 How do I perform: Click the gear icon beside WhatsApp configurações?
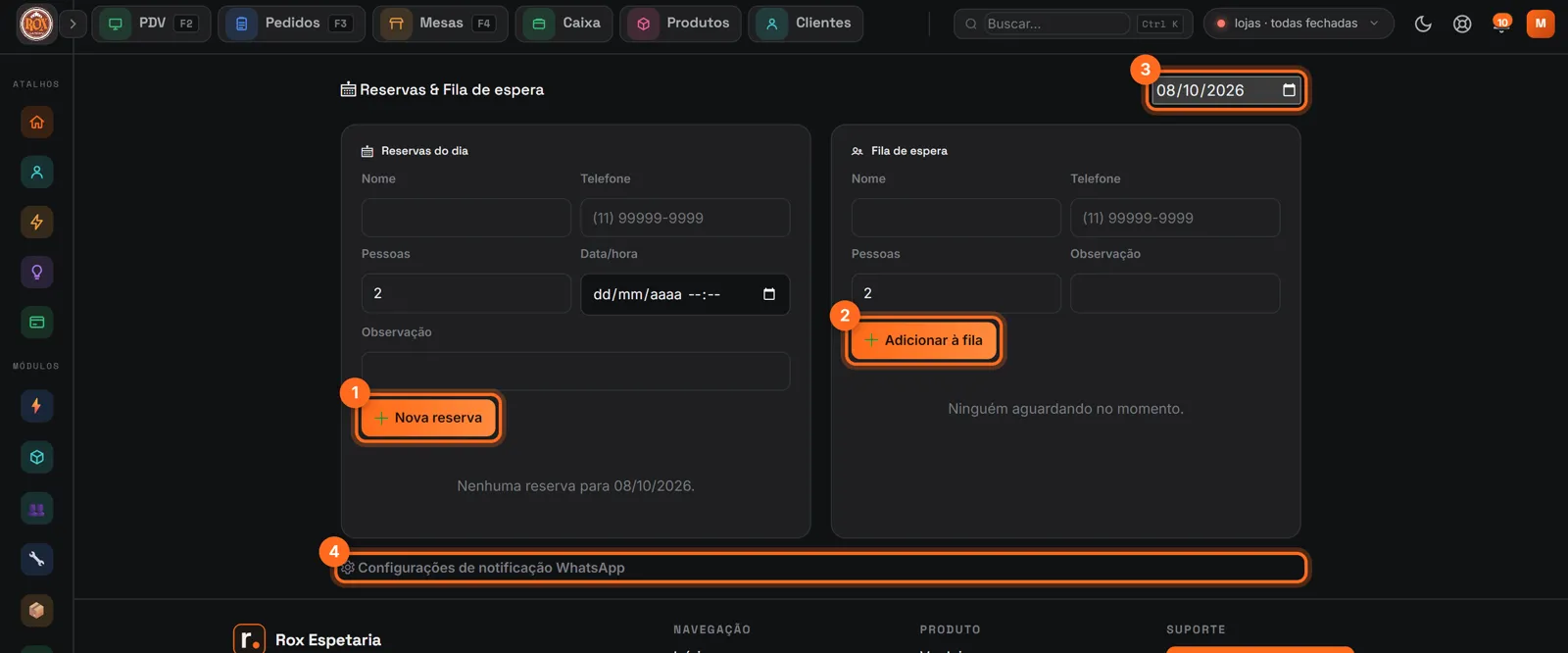348,568
